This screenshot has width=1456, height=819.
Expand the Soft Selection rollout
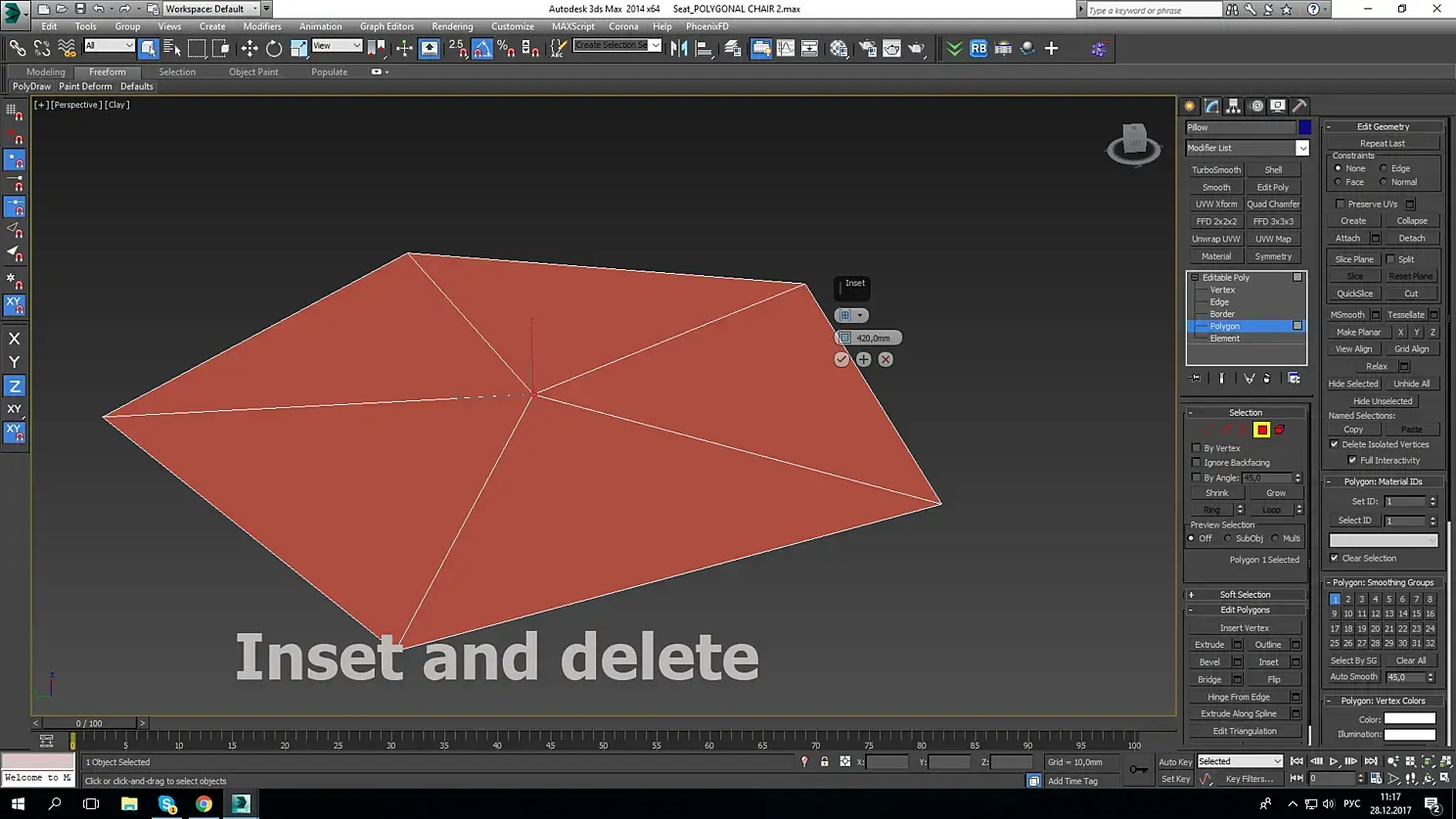point(1245,595)
